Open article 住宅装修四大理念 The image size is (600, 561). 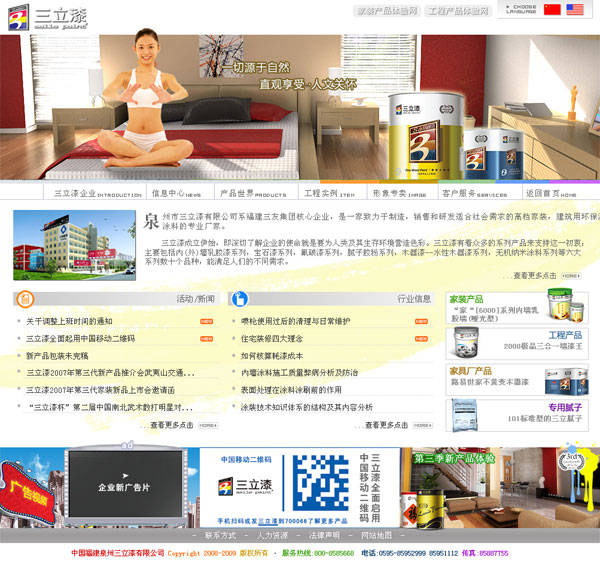[272, 339]
